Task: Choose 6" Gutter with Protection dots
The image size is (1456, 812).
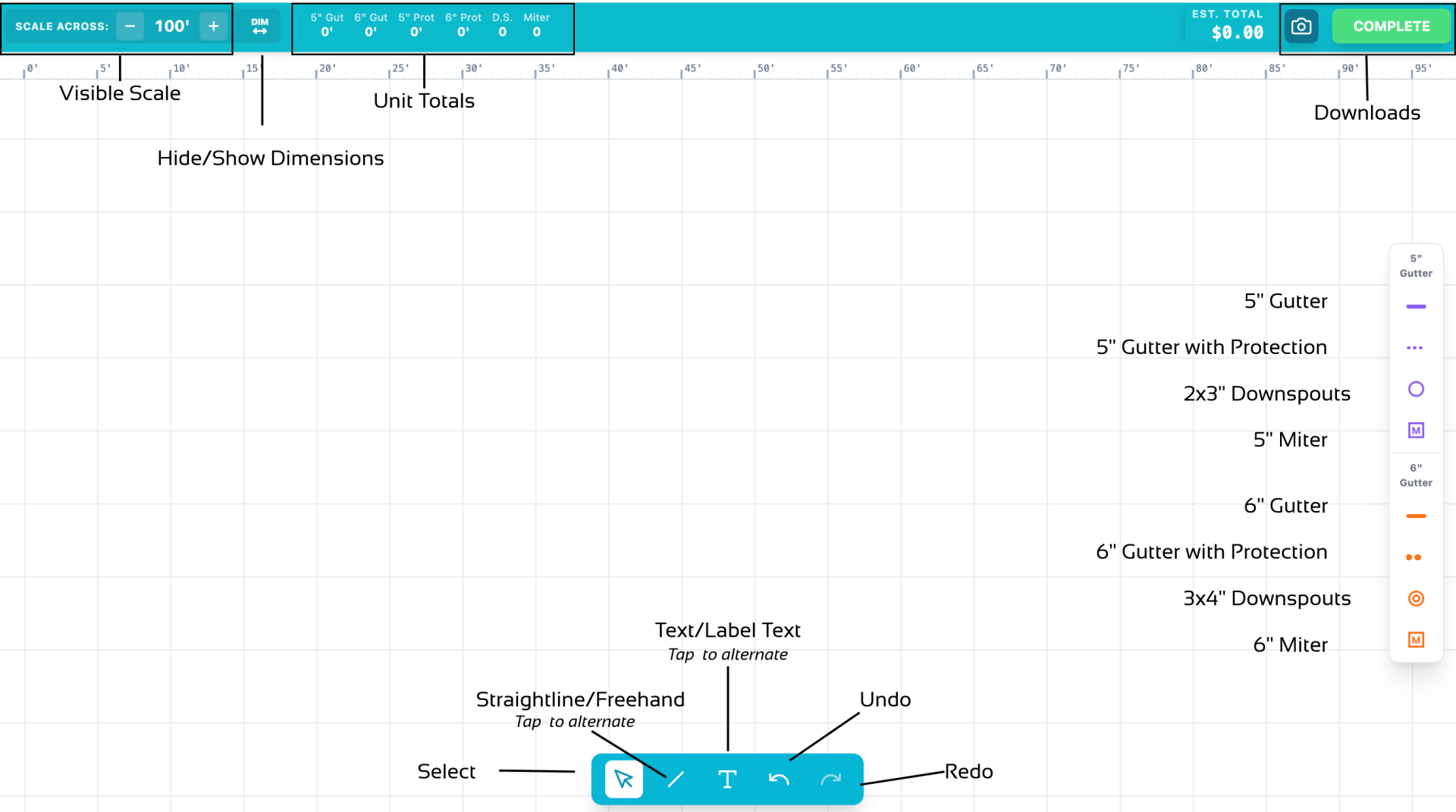Action: point(1414,557)
